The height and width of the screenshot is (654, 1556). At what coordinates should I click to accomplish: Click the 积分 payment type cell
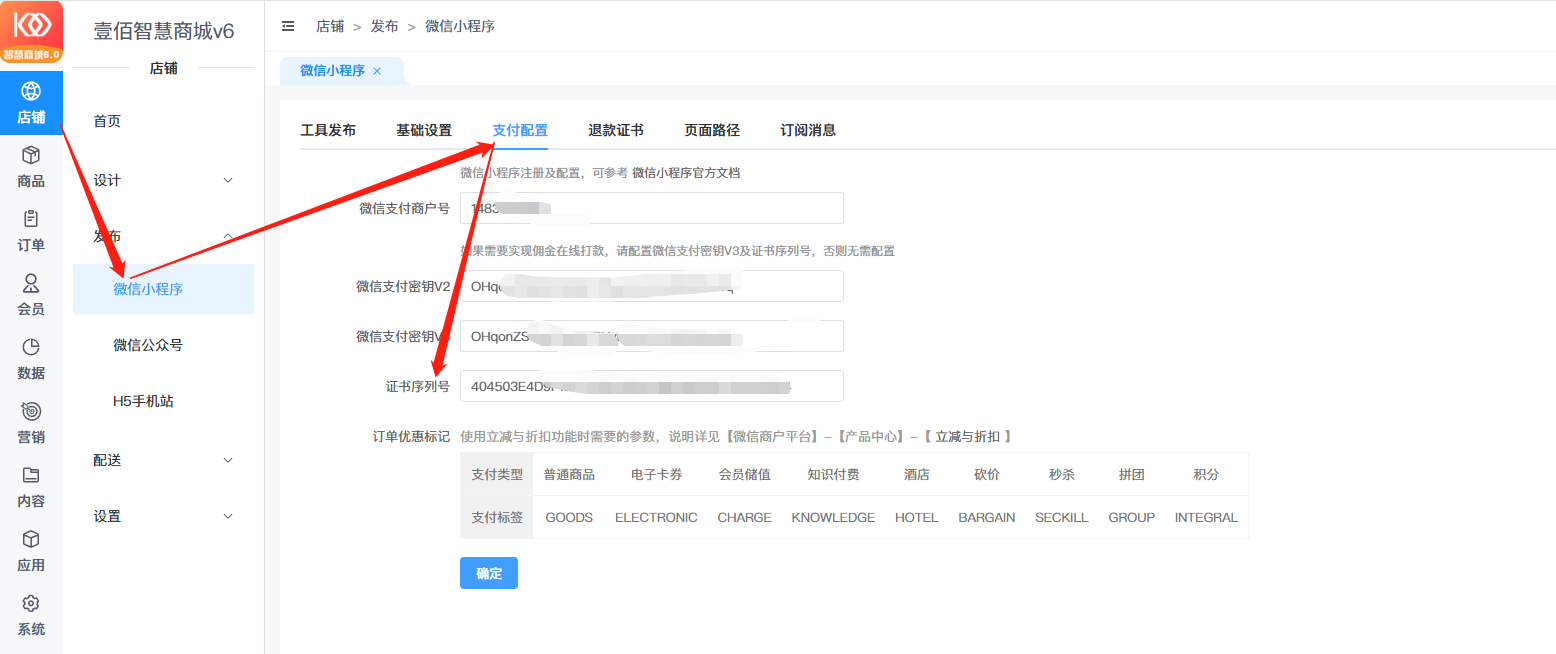click(x=1206, y=474)
